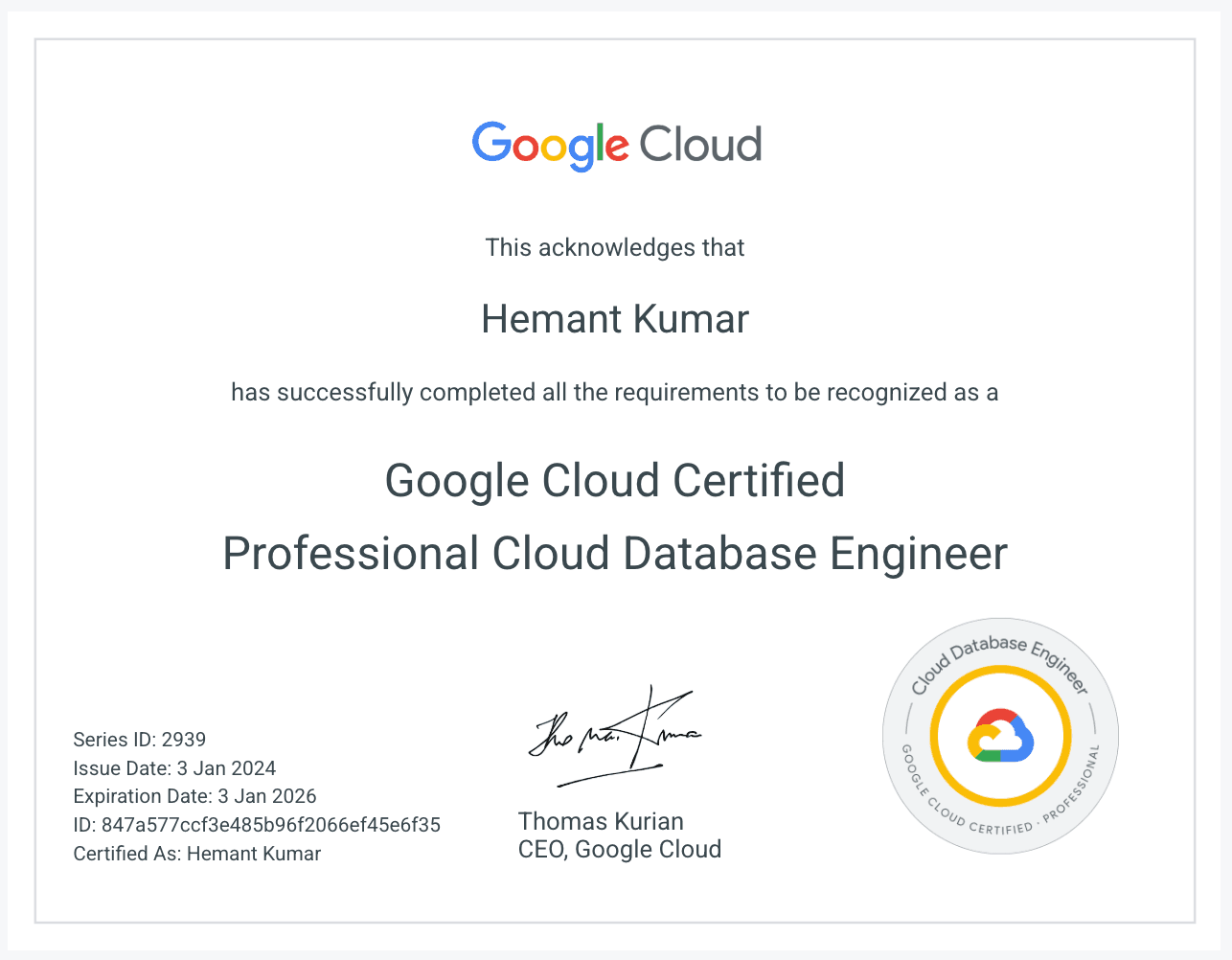Click the Google Cloud logo at the top
This screenshot has width=1232, height=960.
coord(616,144)
